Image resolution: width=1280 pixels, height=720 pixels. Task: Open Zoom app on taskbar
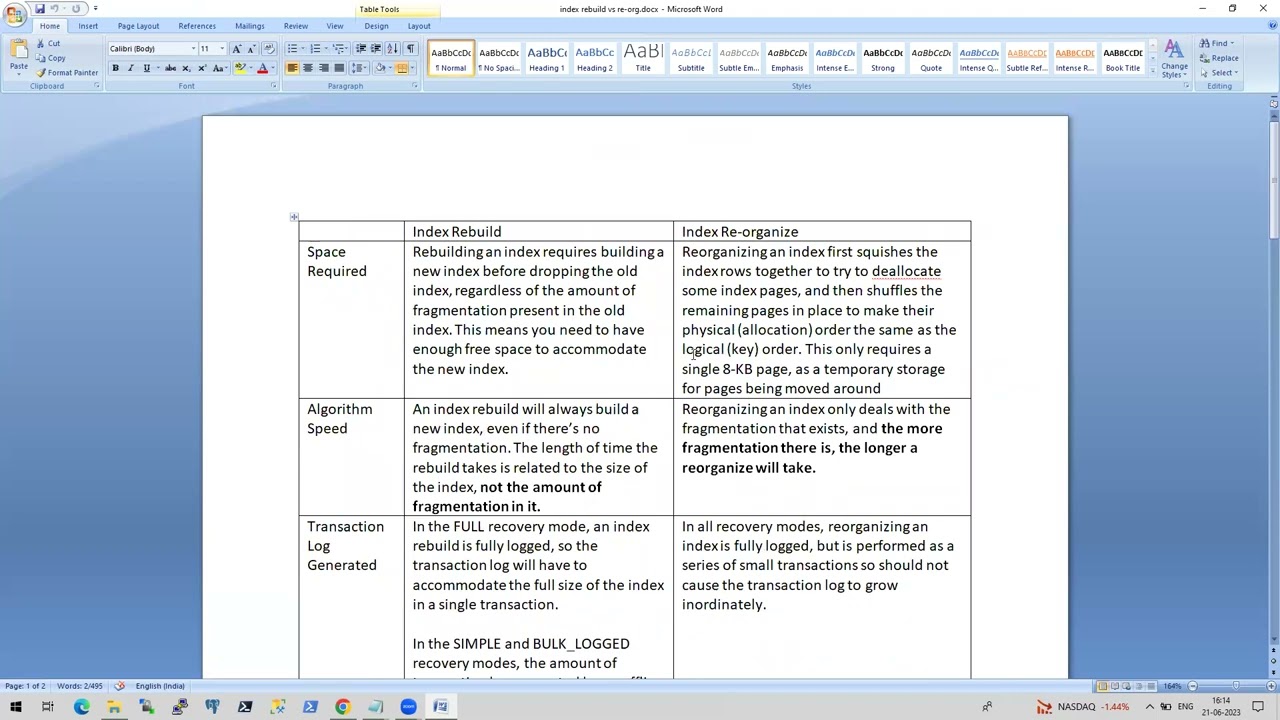408,707
